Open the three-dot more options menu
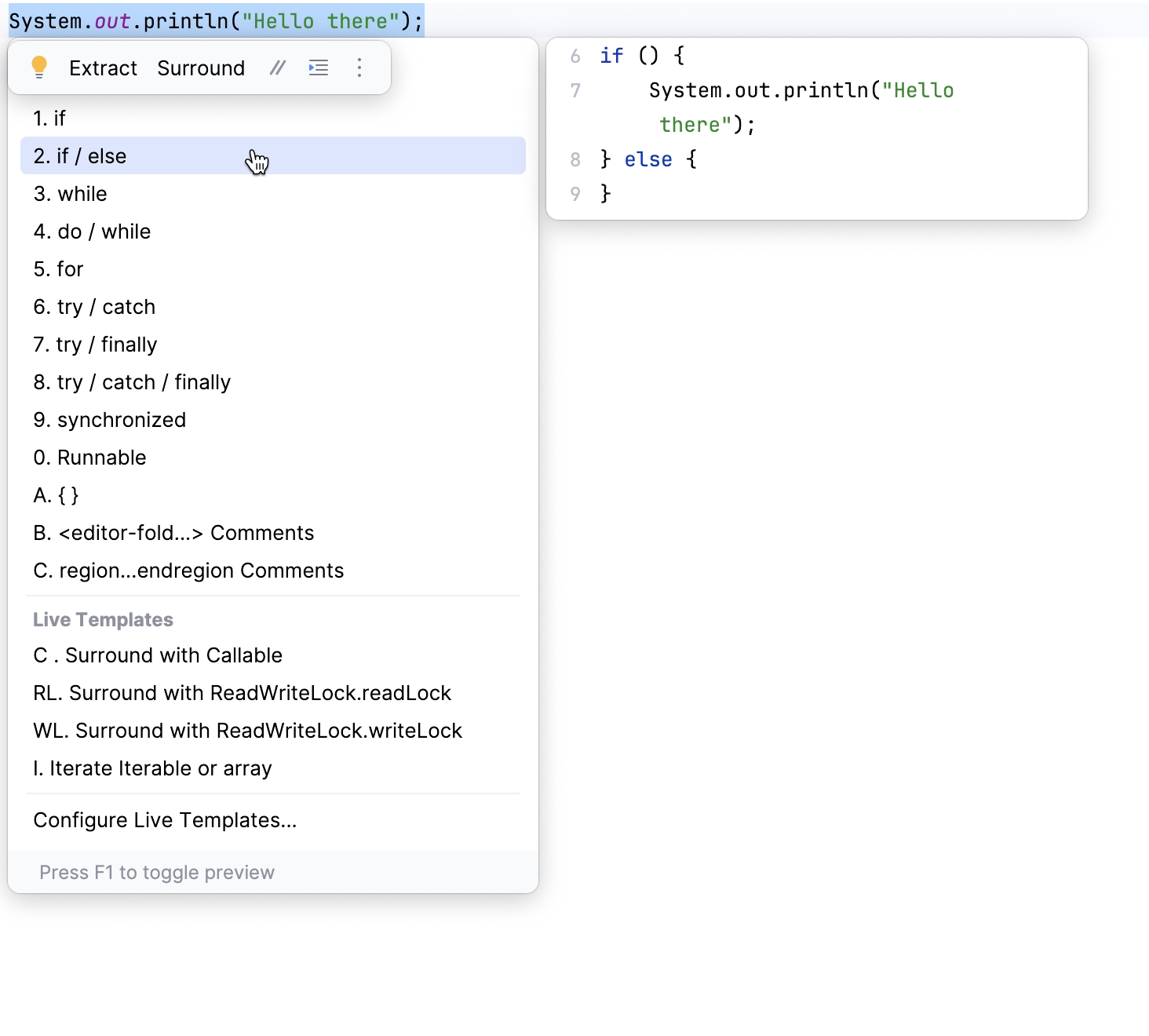Viewport: 1149px width, 1036px height. click(359, 68)
